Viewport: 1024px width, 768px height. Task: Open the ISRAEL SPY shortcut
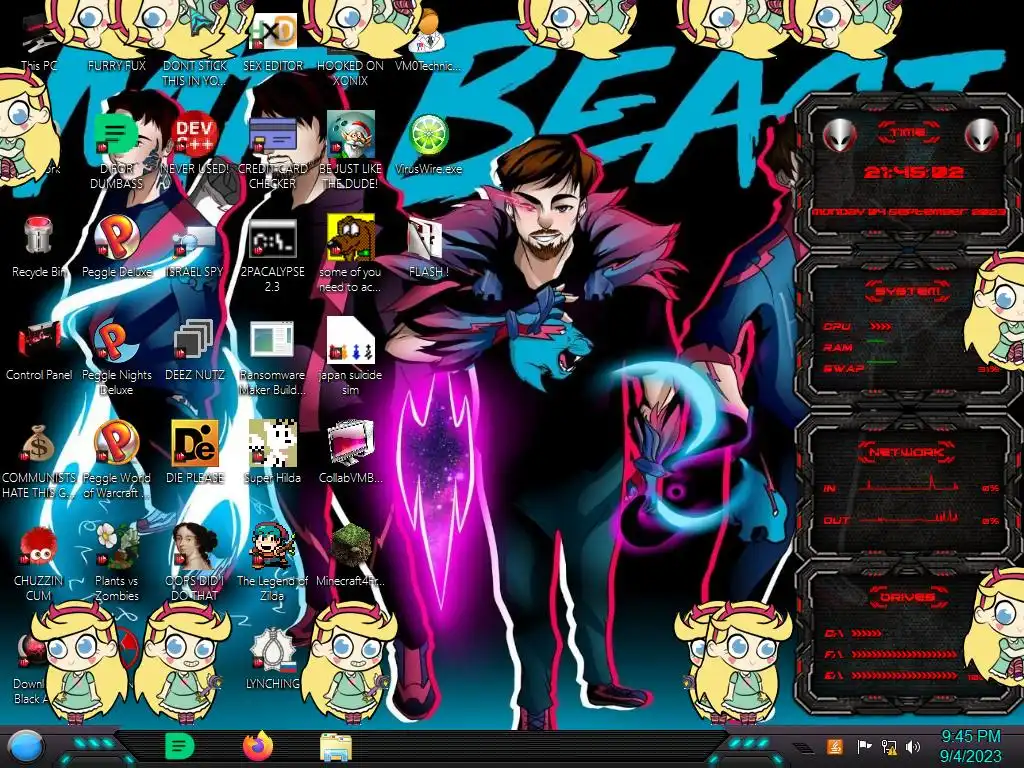pos(195,248)
